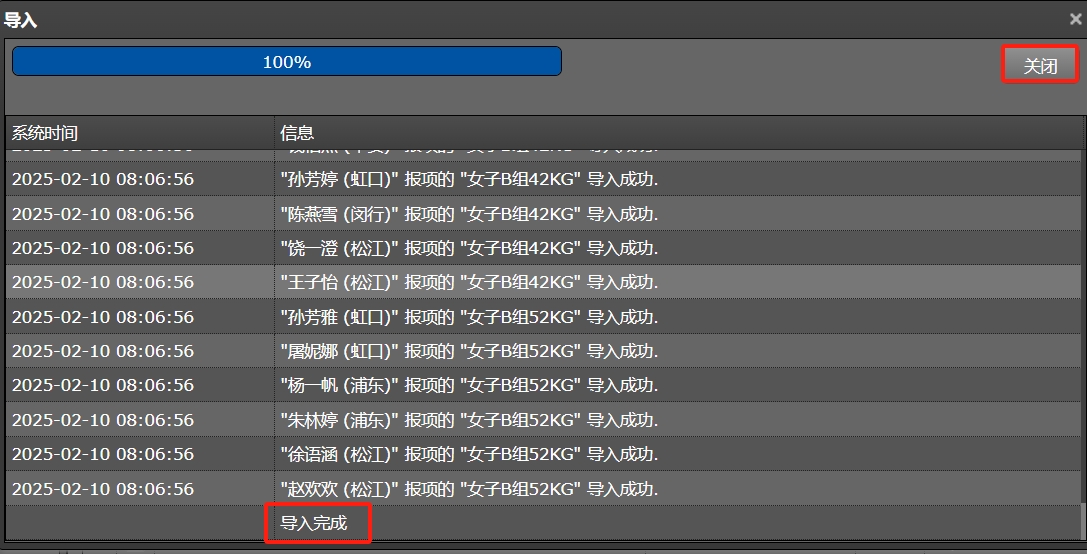
Task: Click the timestamp in 赵欢欢's row
Action: tap(103, 489)
